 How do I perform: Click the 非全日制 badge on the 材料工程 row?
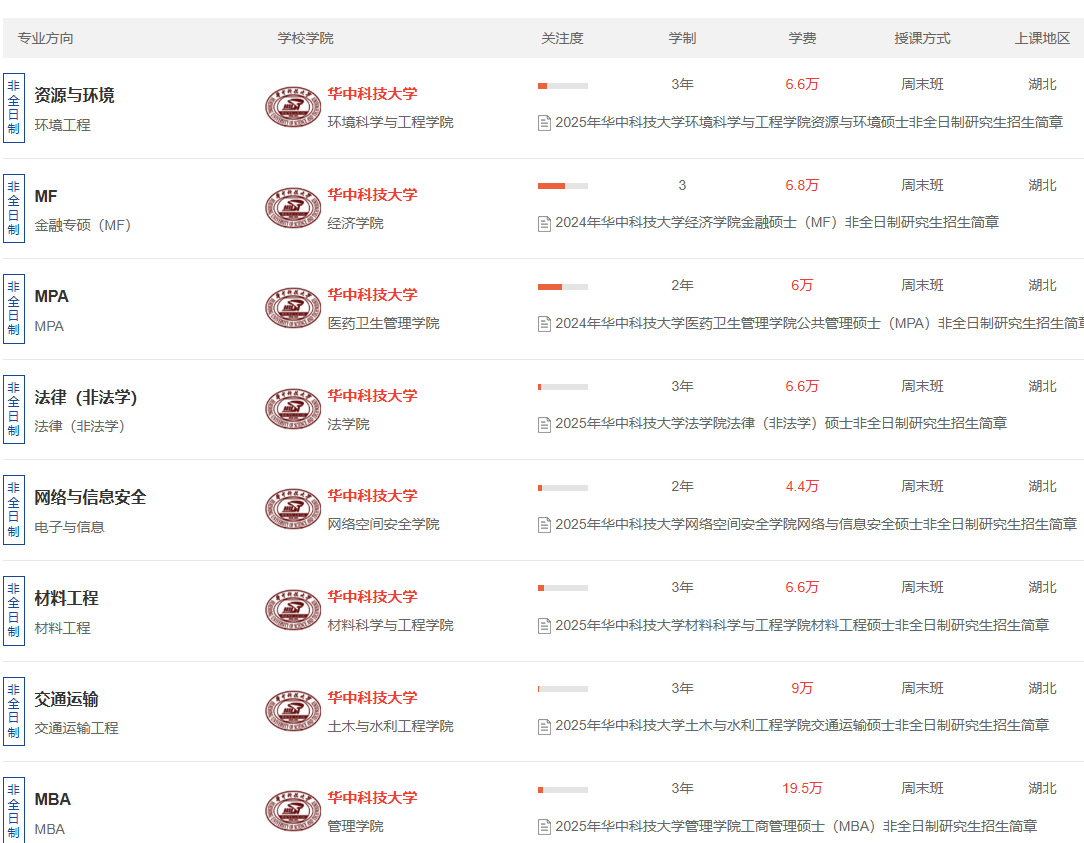(x=14, y=611)
